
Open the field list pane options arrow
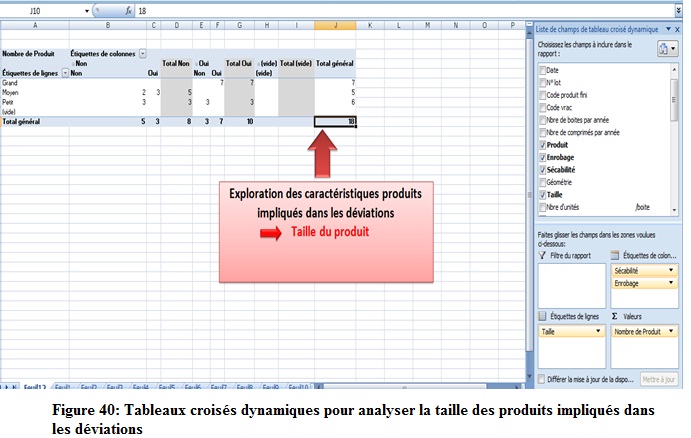point(669,30)
